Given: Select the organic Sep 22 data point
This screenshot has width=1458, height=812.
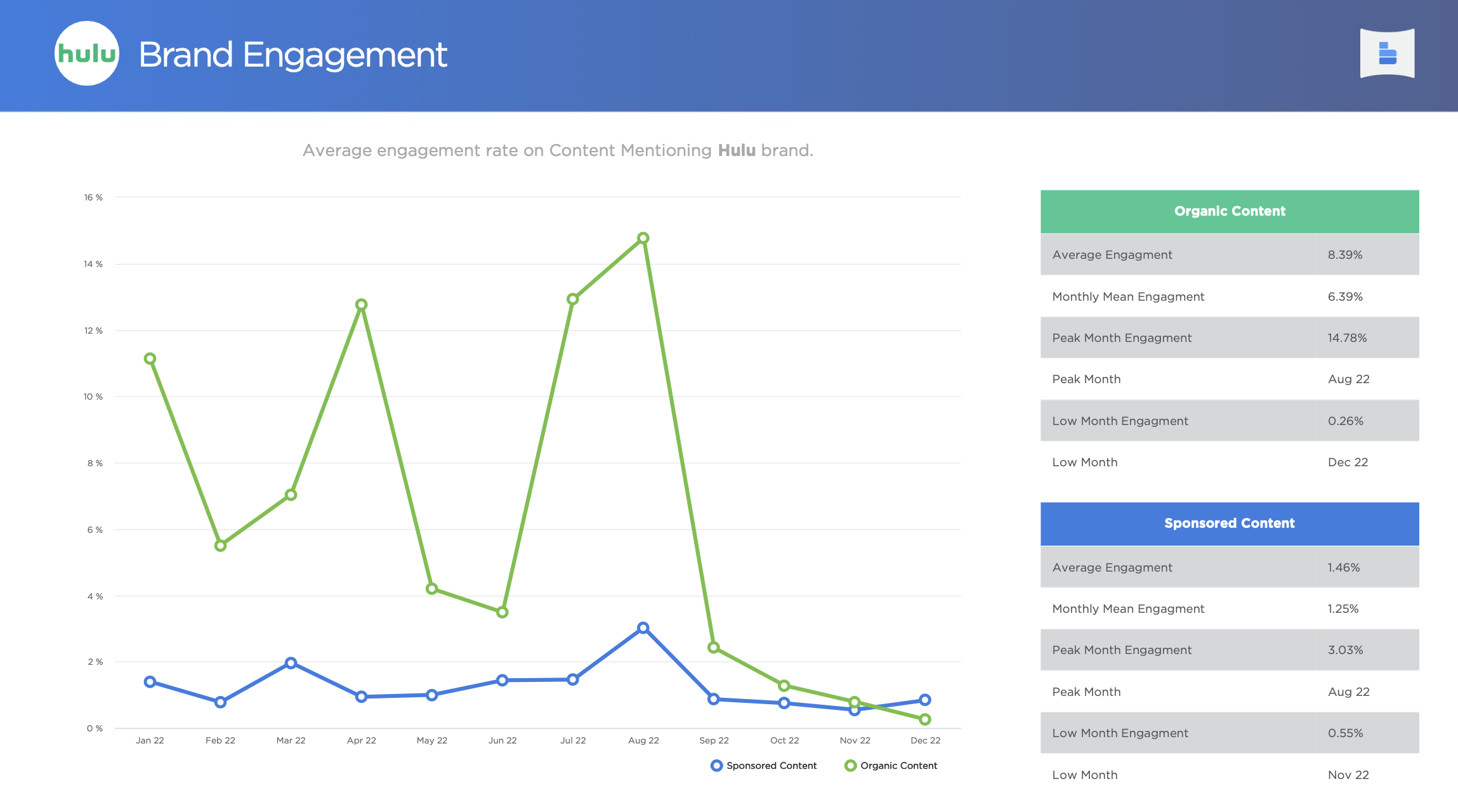Looking at the screenshot, I should [714, 647].
